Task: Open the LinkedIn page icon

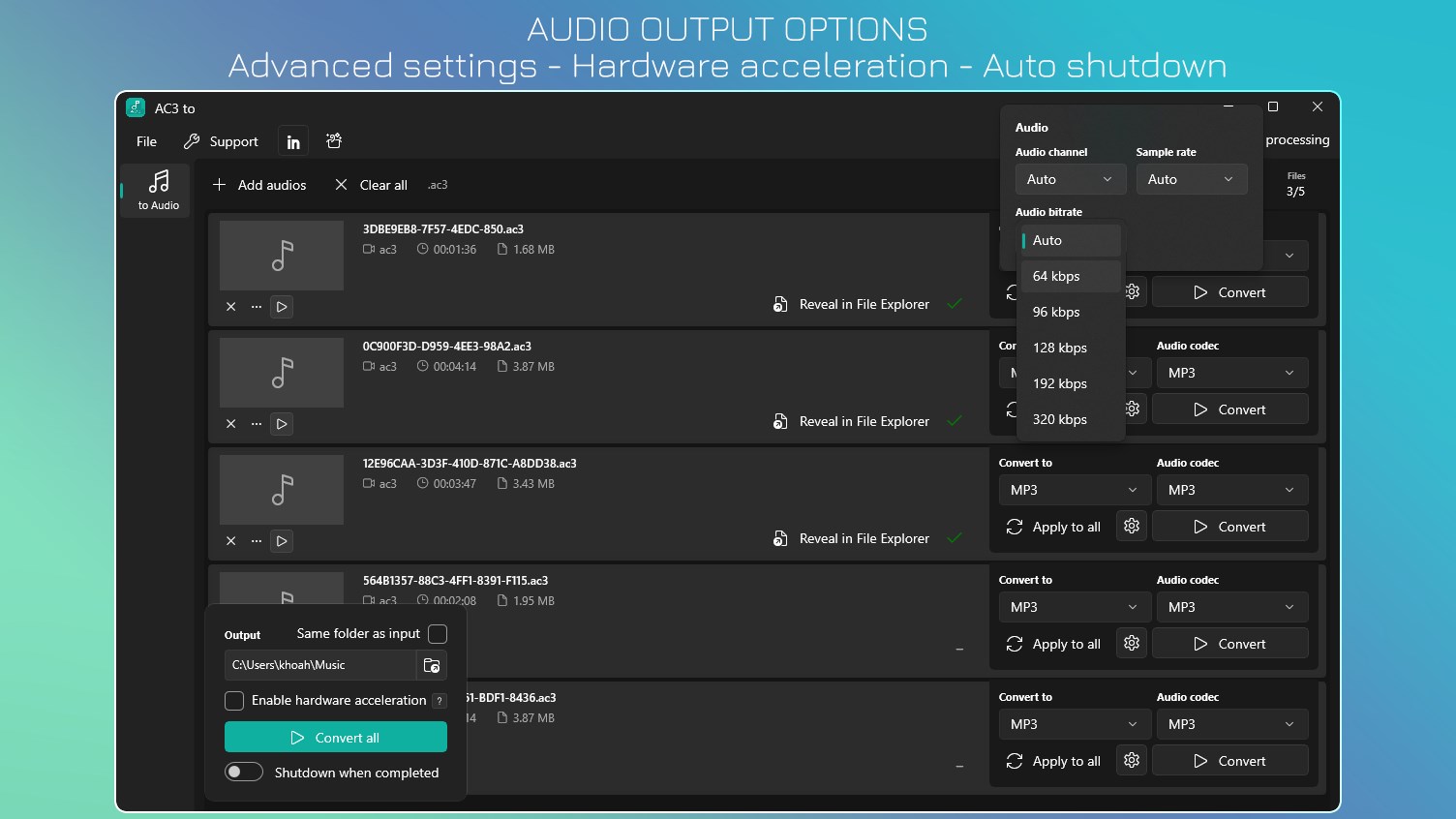Action: (x=293, y=140)
